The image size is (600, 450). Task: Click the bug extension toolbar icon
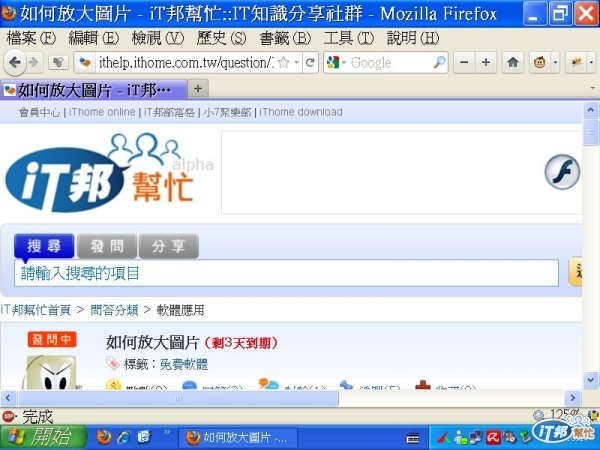tap(576, 62)
